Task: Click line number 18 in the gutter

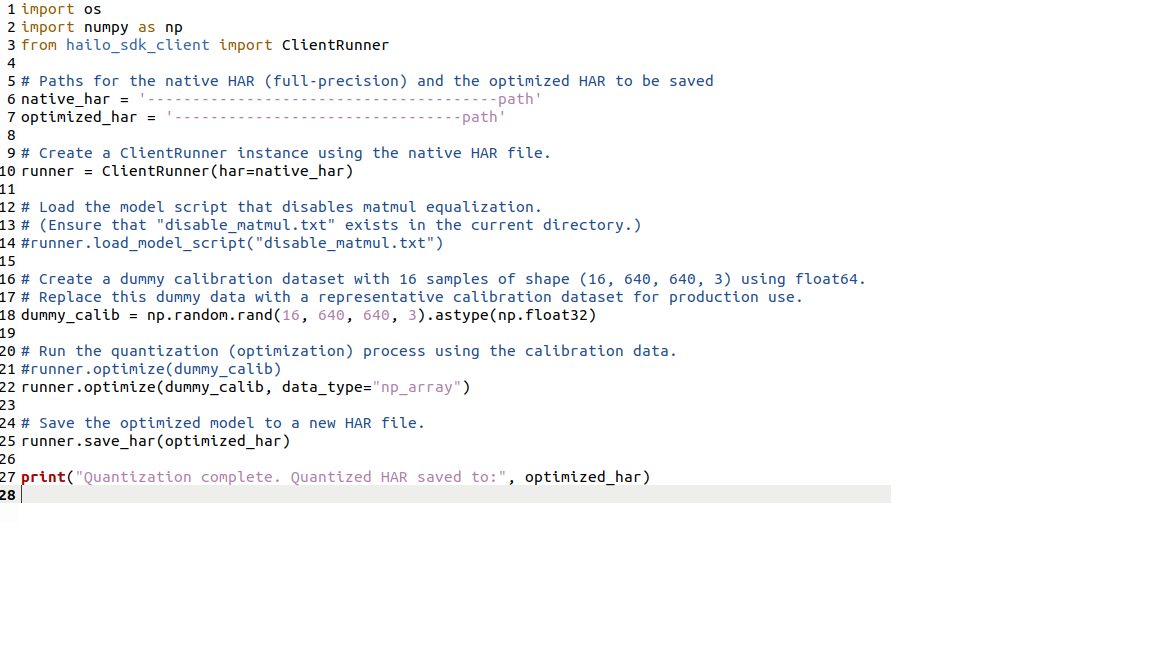Action: (8, 315)
